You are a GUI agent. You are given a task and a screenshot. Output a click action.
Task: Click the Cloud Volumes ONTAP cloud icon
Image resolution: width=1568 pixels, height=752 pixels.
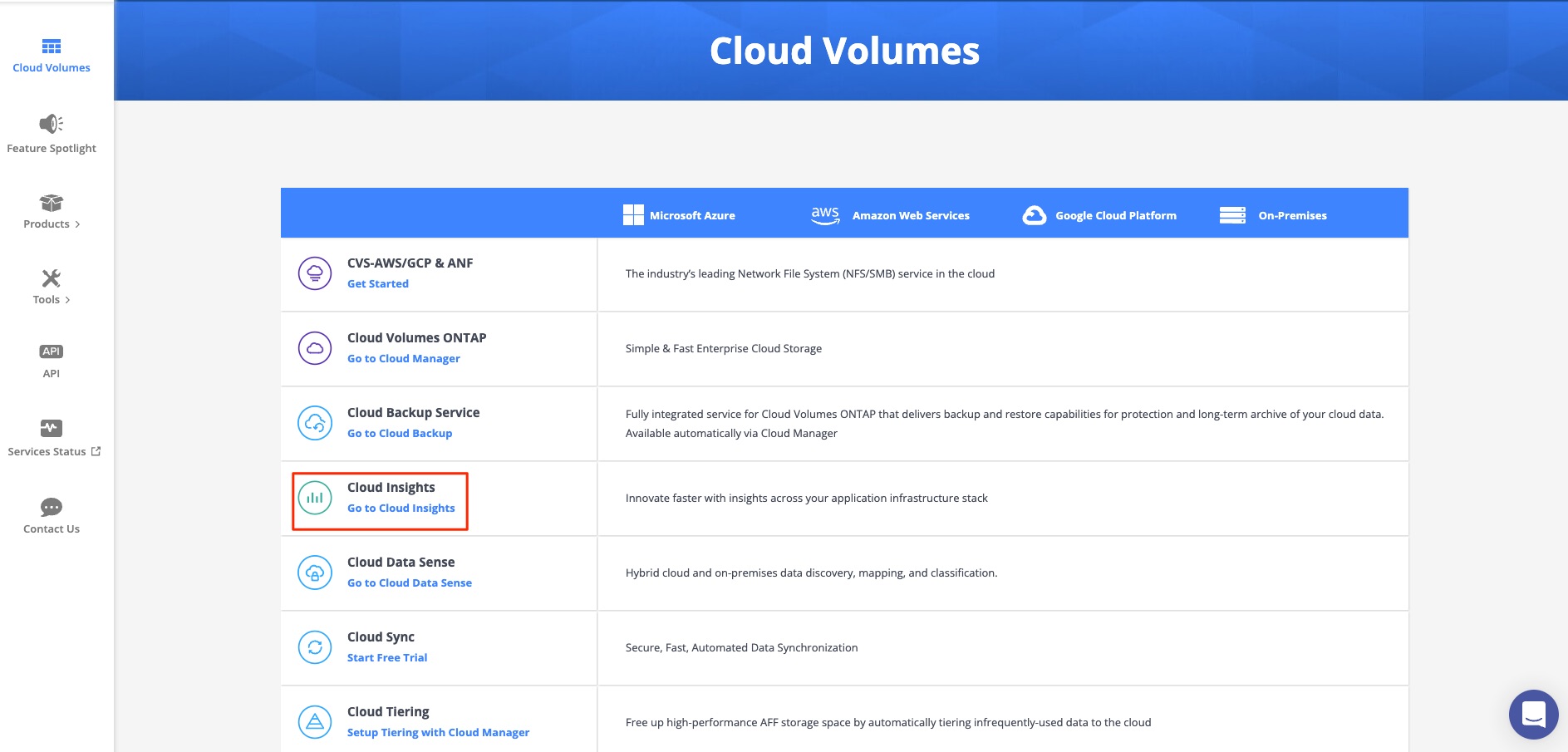(315, 348)
